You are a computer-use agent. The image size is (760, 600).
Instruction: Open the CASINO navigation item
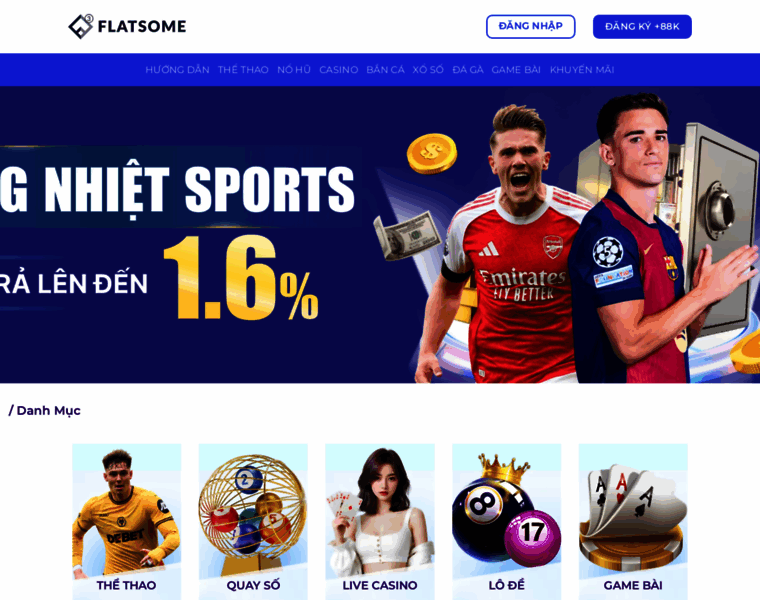click(x=338, y=70)
